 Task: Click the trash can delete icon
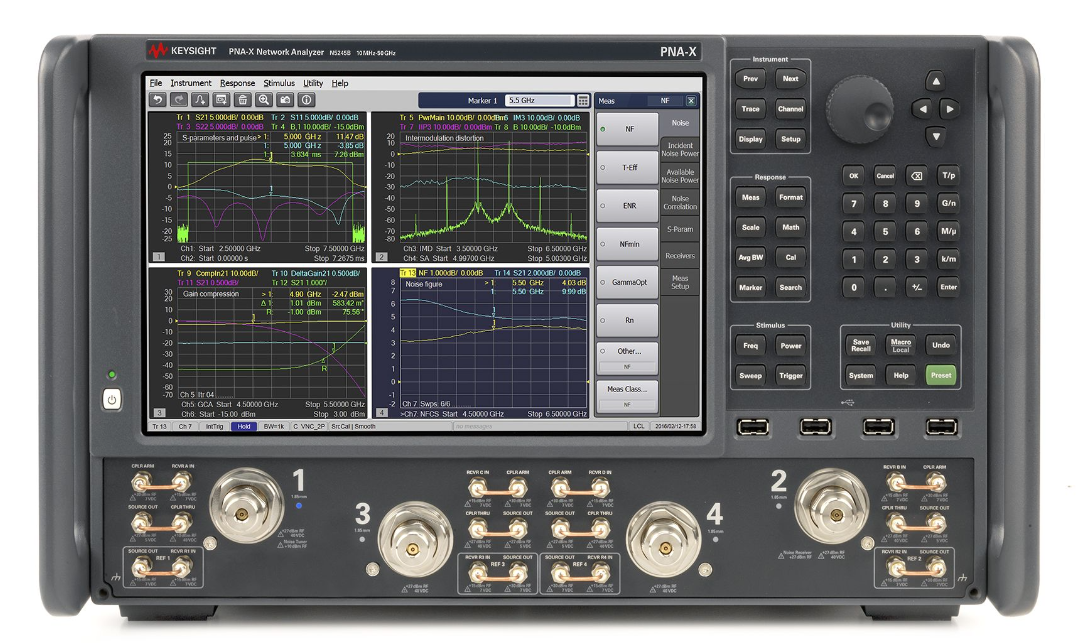tap(243, 100)
